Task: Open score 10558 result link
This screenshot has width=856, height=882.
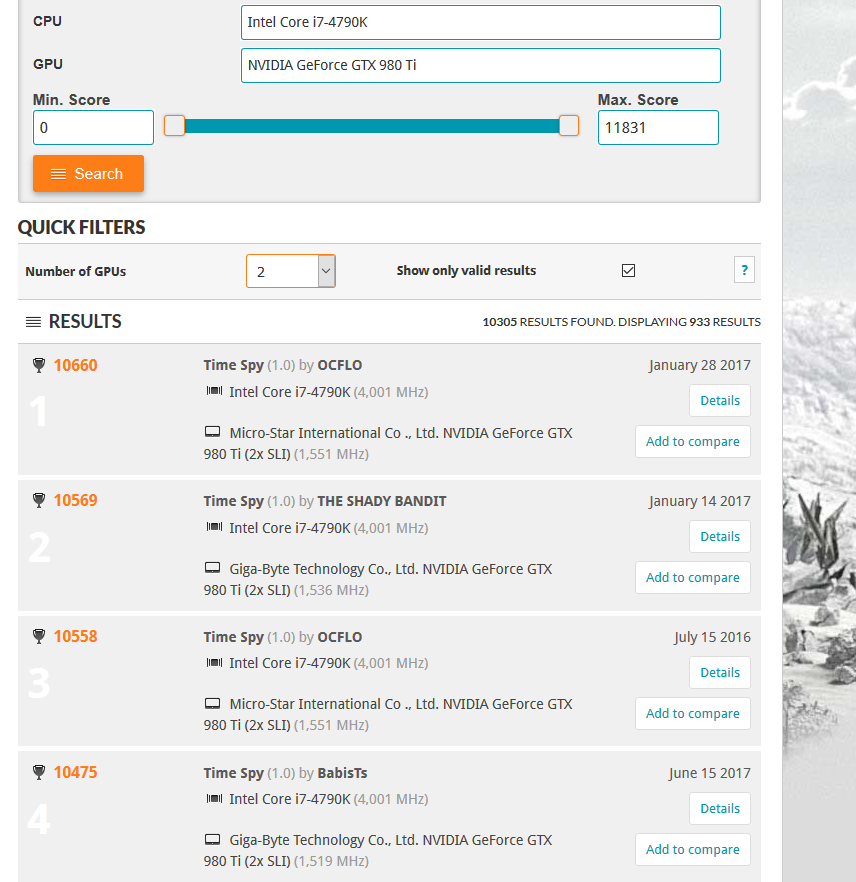Action: [75, 636]
